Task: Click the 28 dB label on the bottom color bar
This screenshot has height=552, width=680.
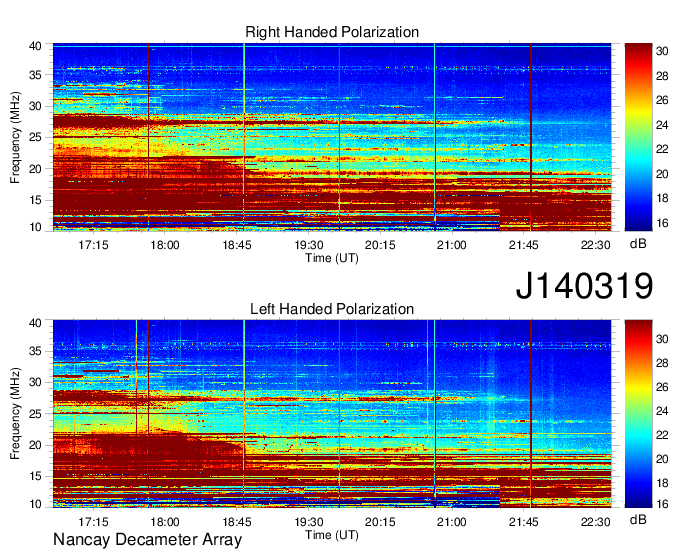Action: pyautogui.click(x=662, y=363)
